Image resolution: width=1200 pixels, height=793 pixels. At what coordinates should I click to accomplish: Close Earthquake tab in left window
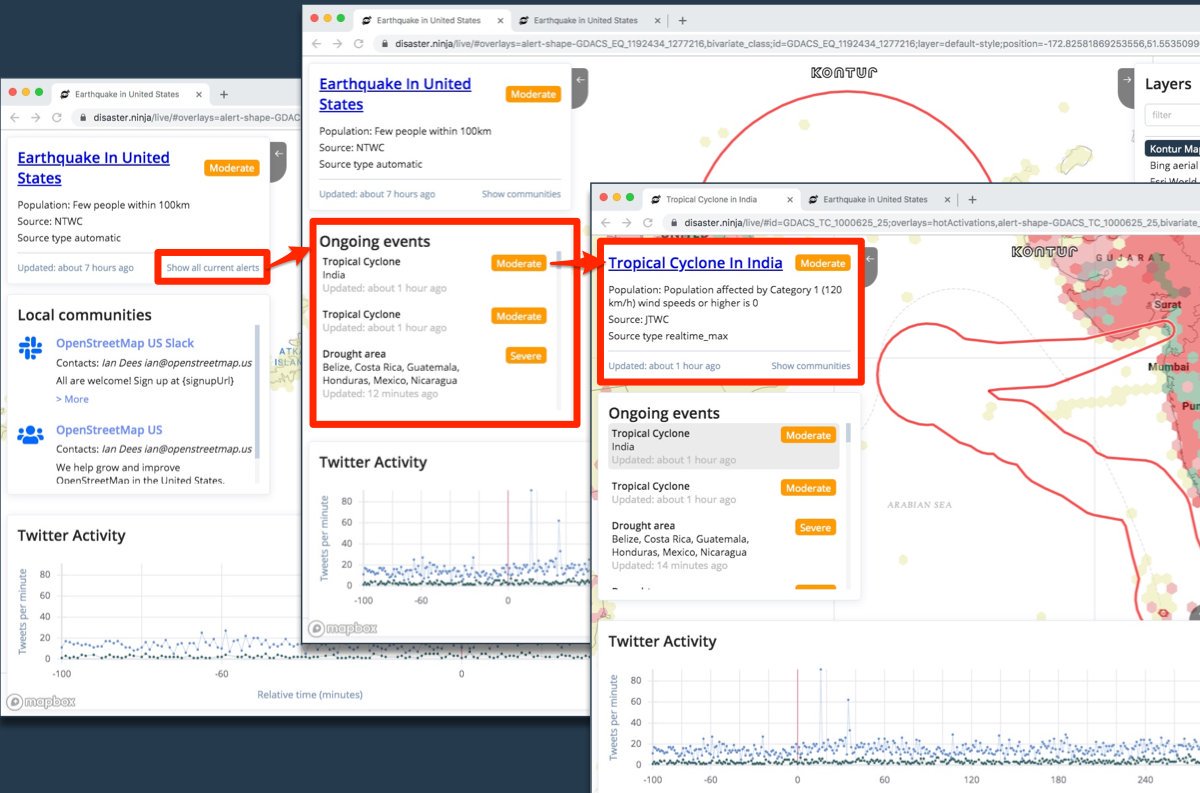click(x=199, y=94)
